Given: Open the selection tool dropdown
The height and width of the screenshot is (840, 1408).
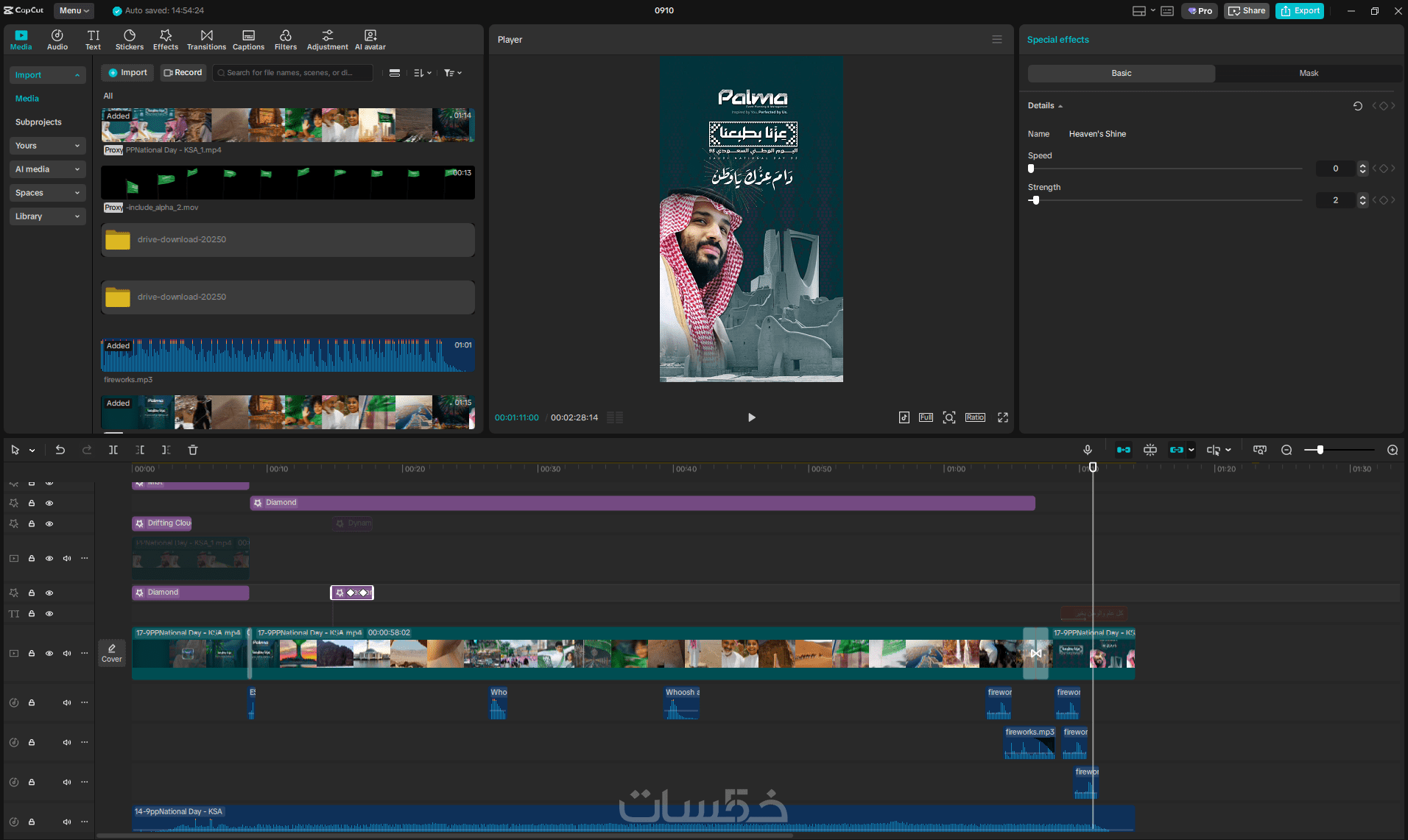Looking at the screenshot, I should tap(32, 451).
